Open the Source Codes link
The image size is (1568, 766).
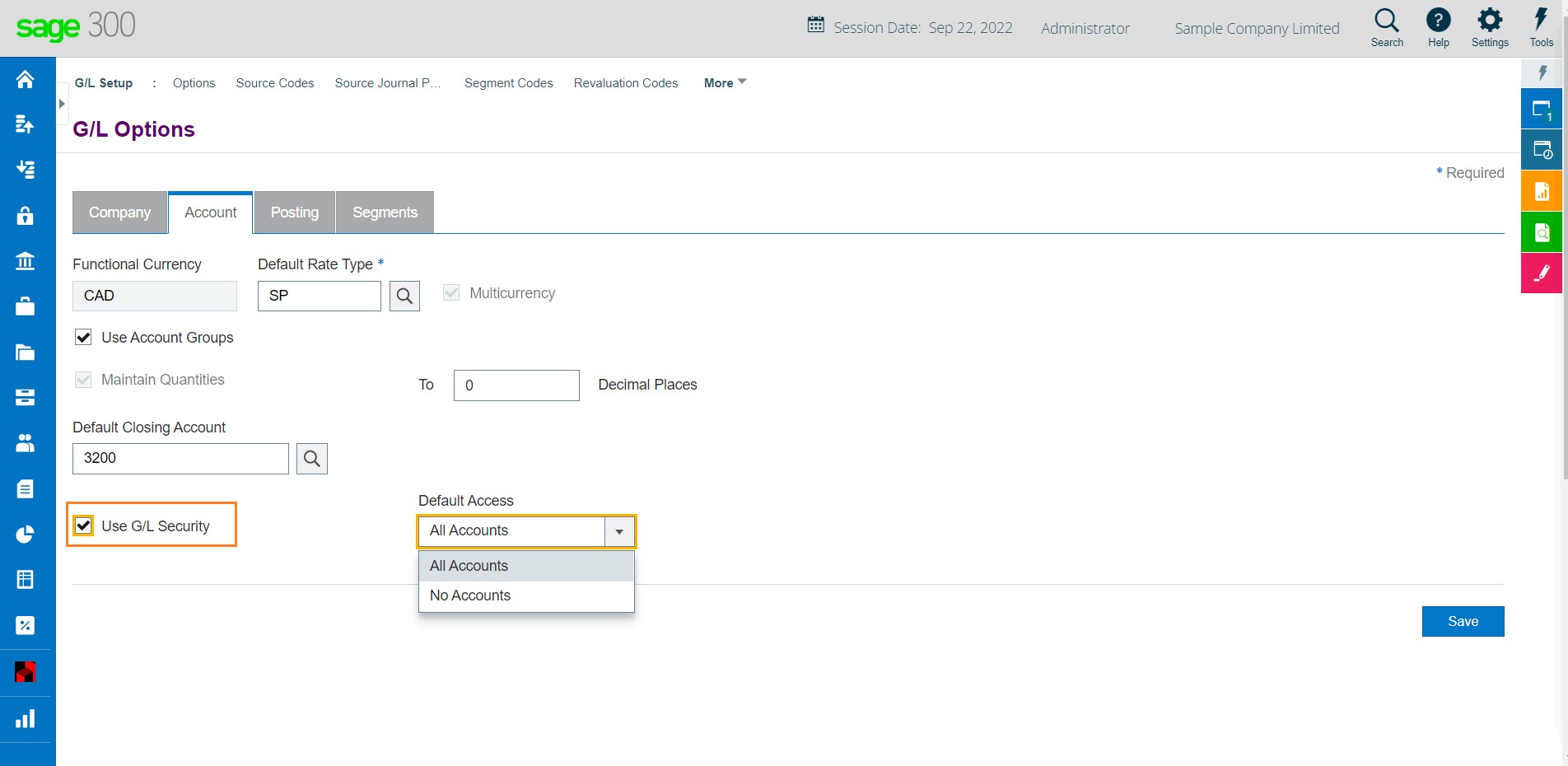click(x=275, y=83)
